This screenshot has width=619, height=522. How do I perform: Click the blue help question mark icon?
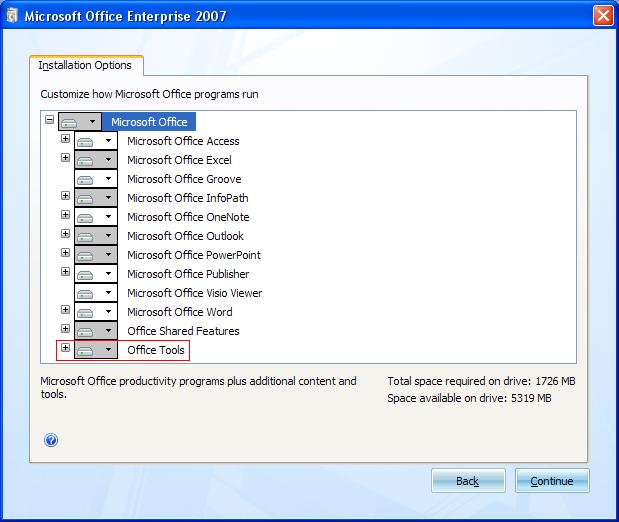51,440
